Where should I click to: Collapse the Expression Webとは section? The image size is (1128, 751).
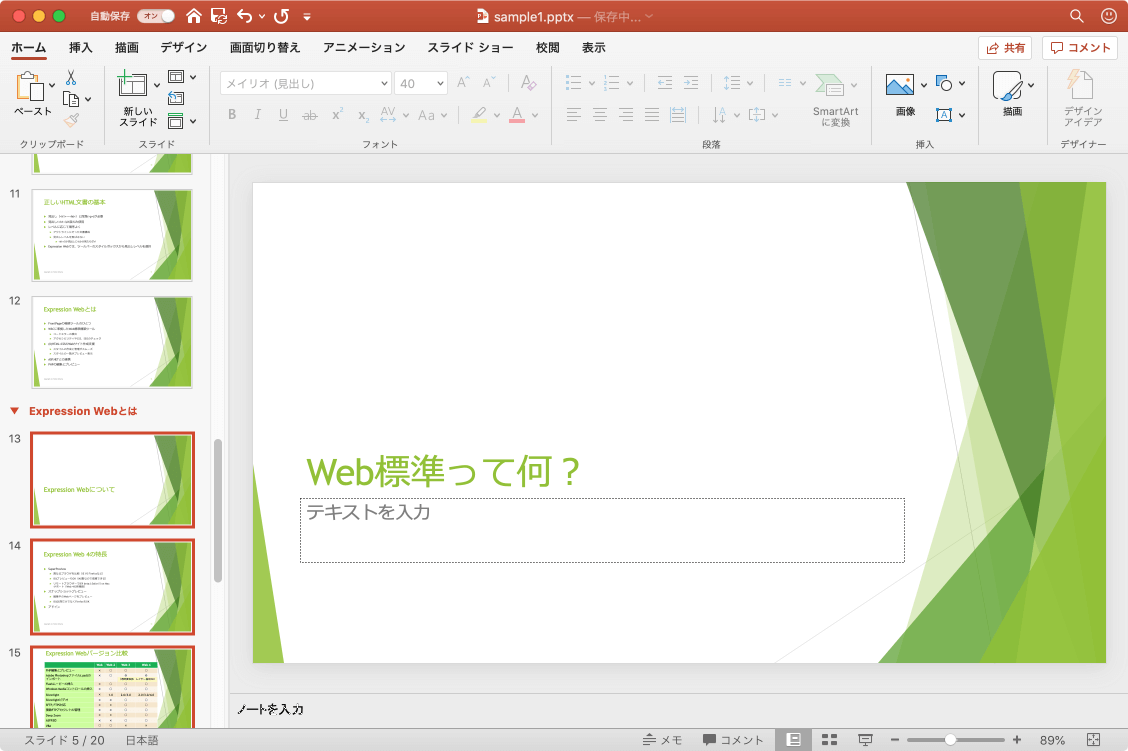(x=14, y=411)
